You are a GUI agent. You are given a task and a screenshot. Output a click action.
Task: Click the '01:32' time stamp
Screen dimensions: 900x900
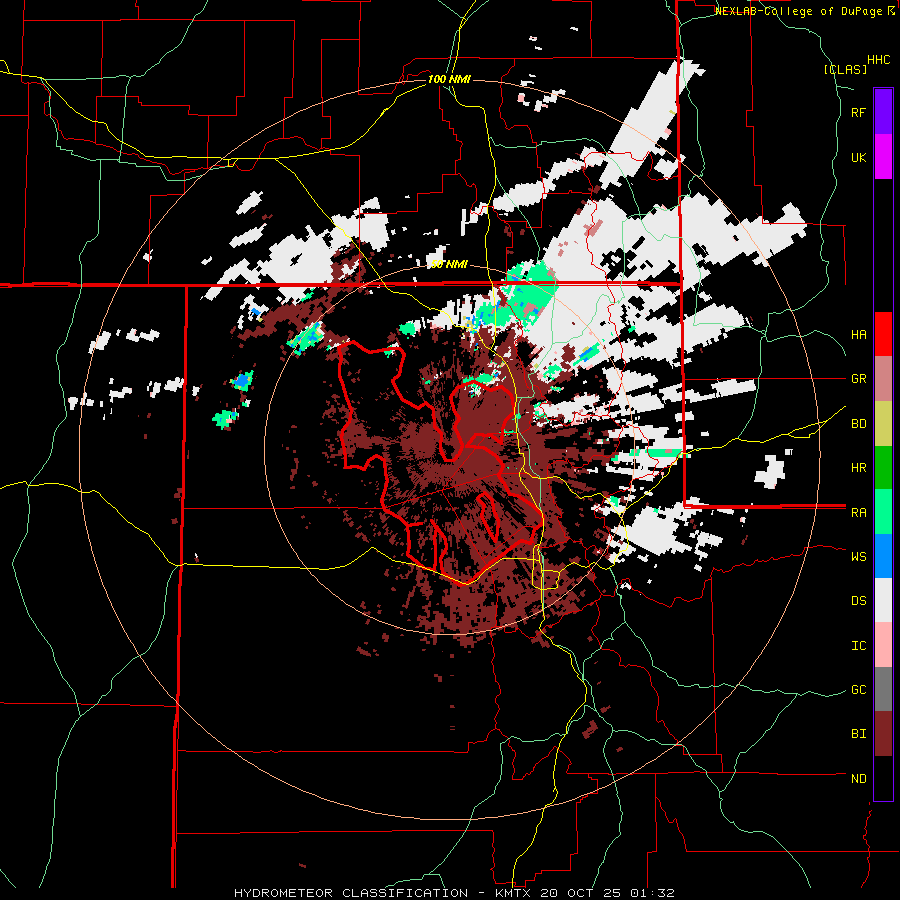pos(654,893)
